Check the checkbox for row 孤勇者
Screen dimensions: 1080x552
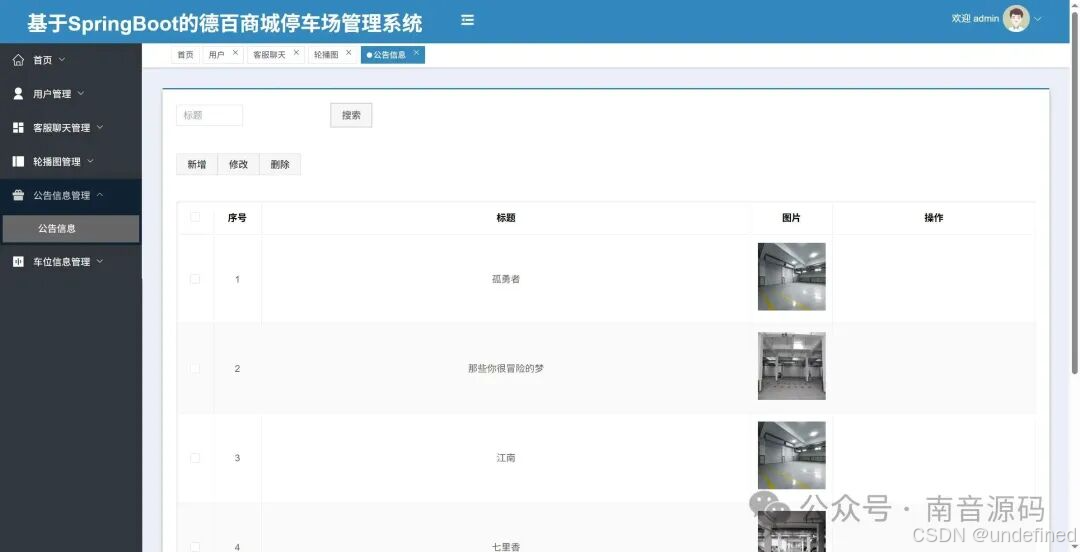[195, 279]
